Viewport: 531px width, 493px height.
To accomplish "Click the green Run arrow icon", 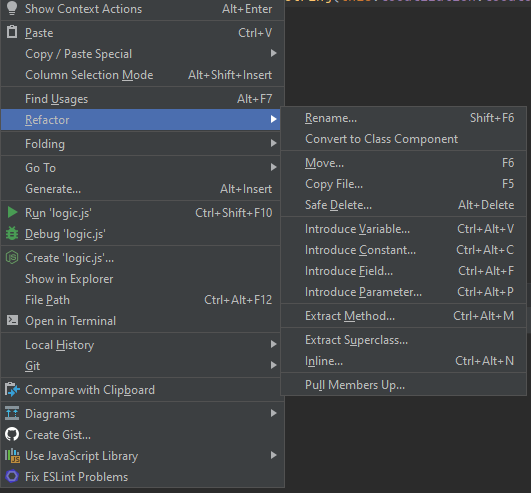I will coord(13,212).
